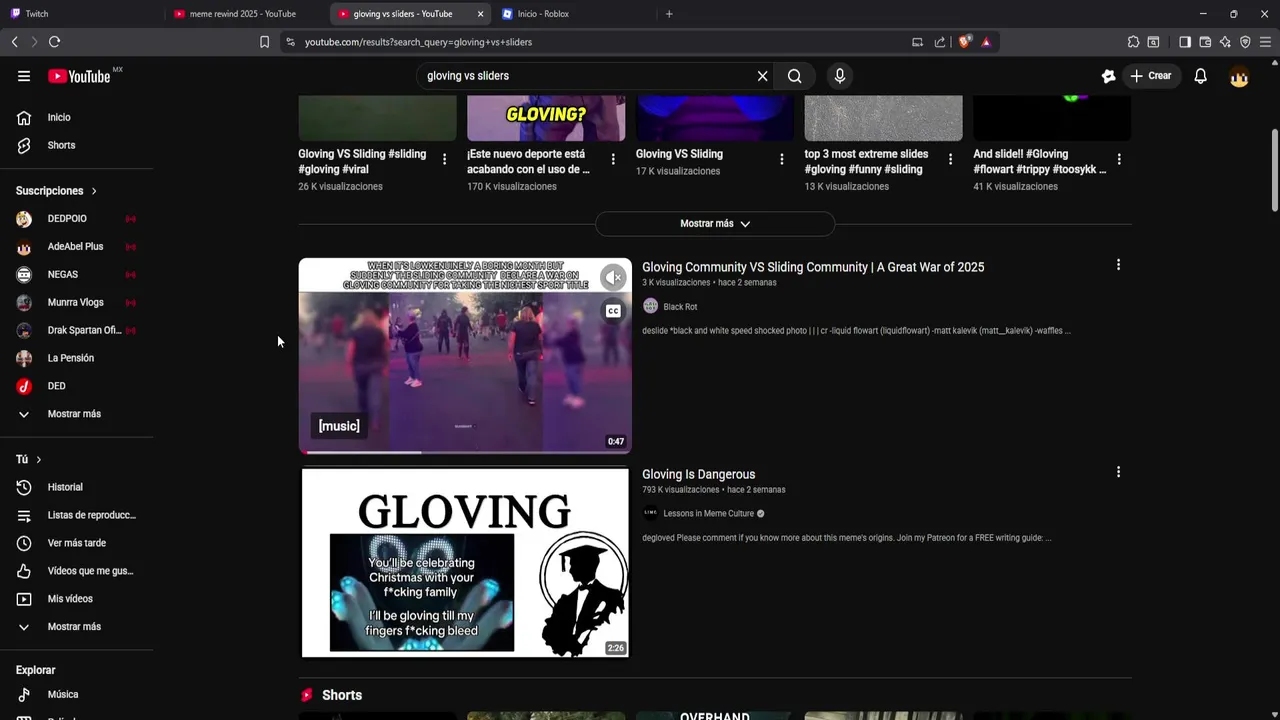Start voice search with microphone icon
Image resolution: width=1280 pixels, height=720 pixels.
[x=840, y=76]
